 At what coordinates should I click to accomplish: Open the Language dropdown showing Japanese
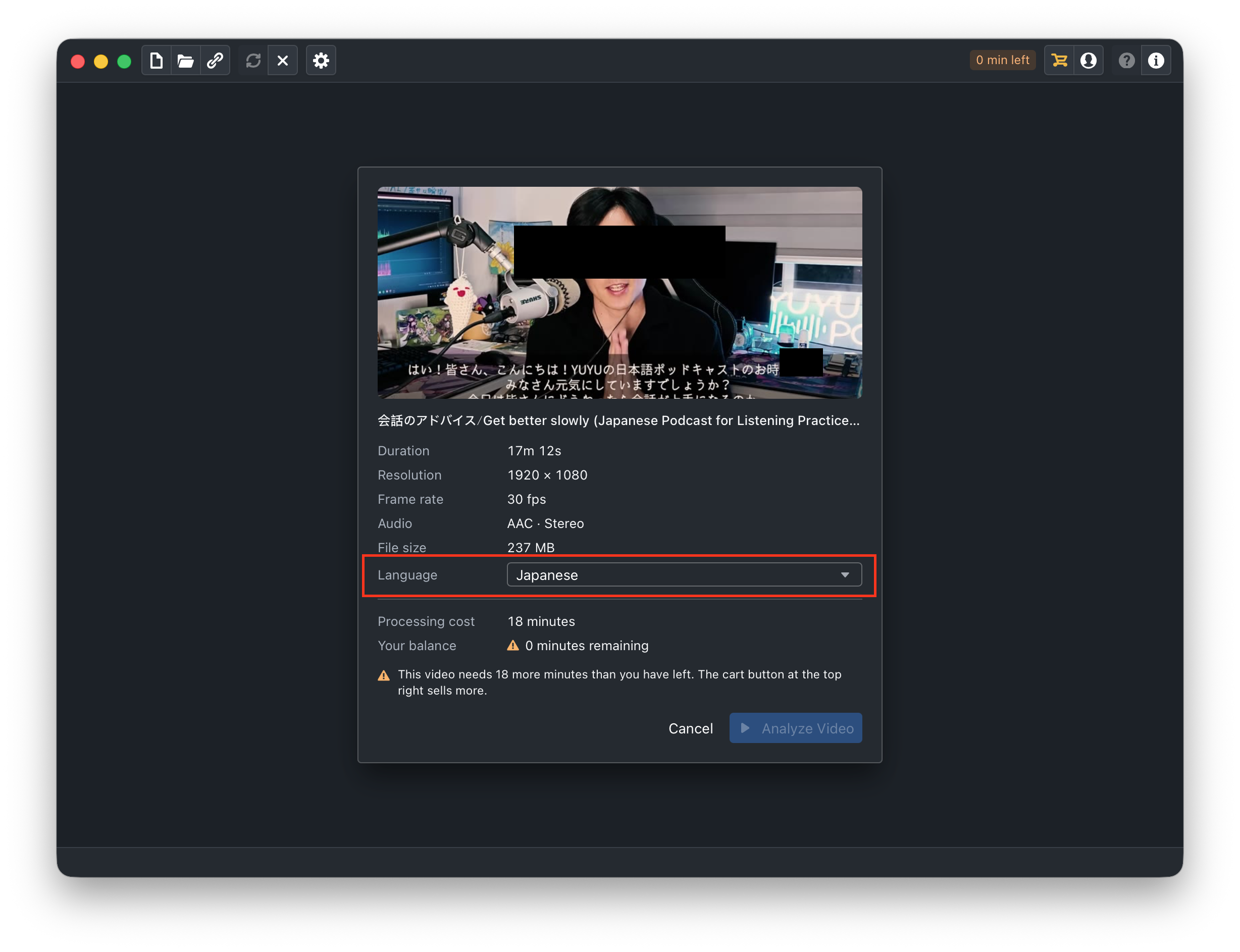coord(684,574)
